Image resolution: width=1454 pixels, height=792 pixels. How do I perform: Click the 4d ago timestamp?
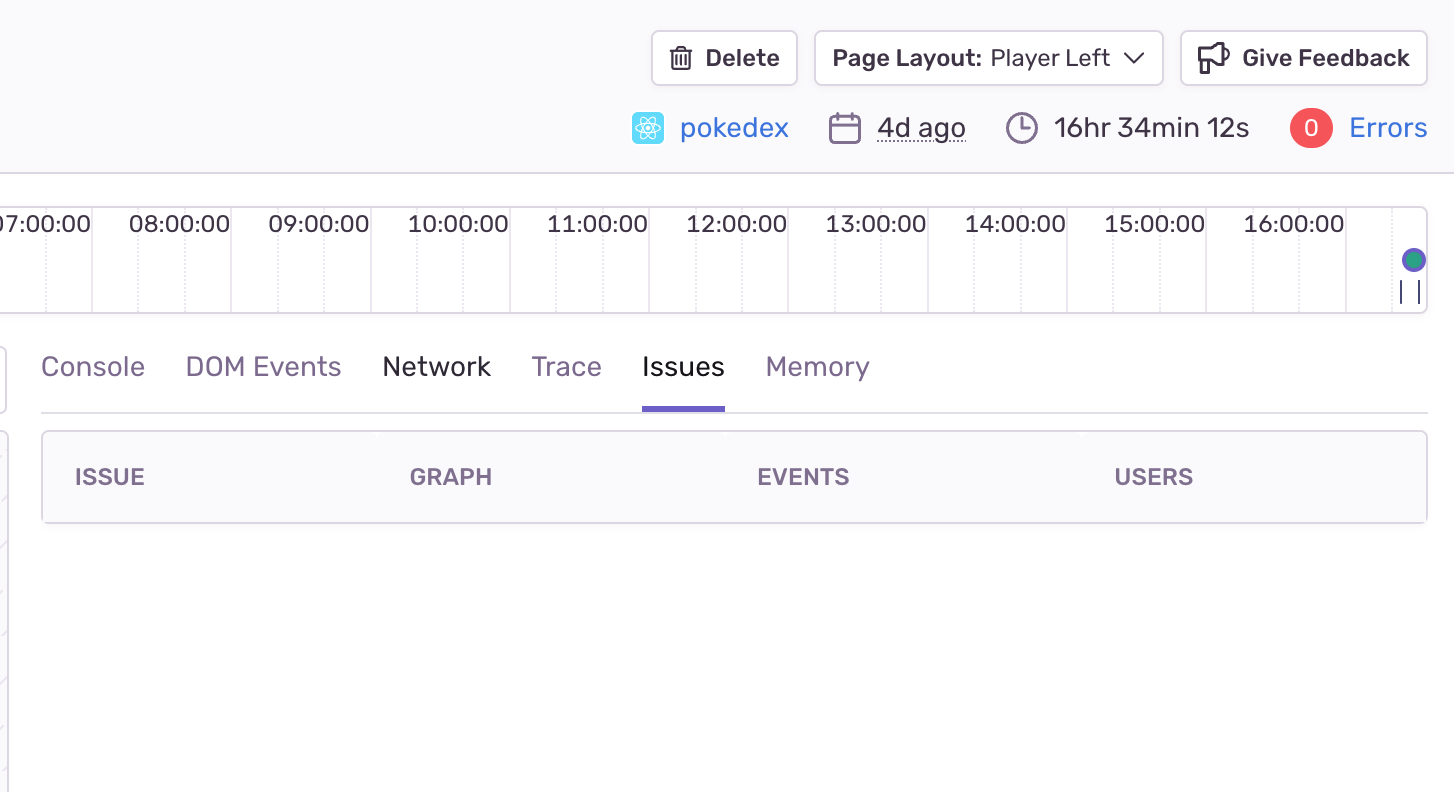(x=921, y=128)
